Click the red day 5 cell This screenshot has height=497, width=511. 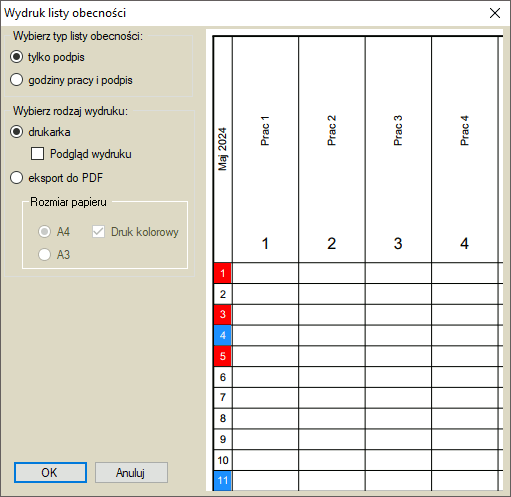coord(223,356)
